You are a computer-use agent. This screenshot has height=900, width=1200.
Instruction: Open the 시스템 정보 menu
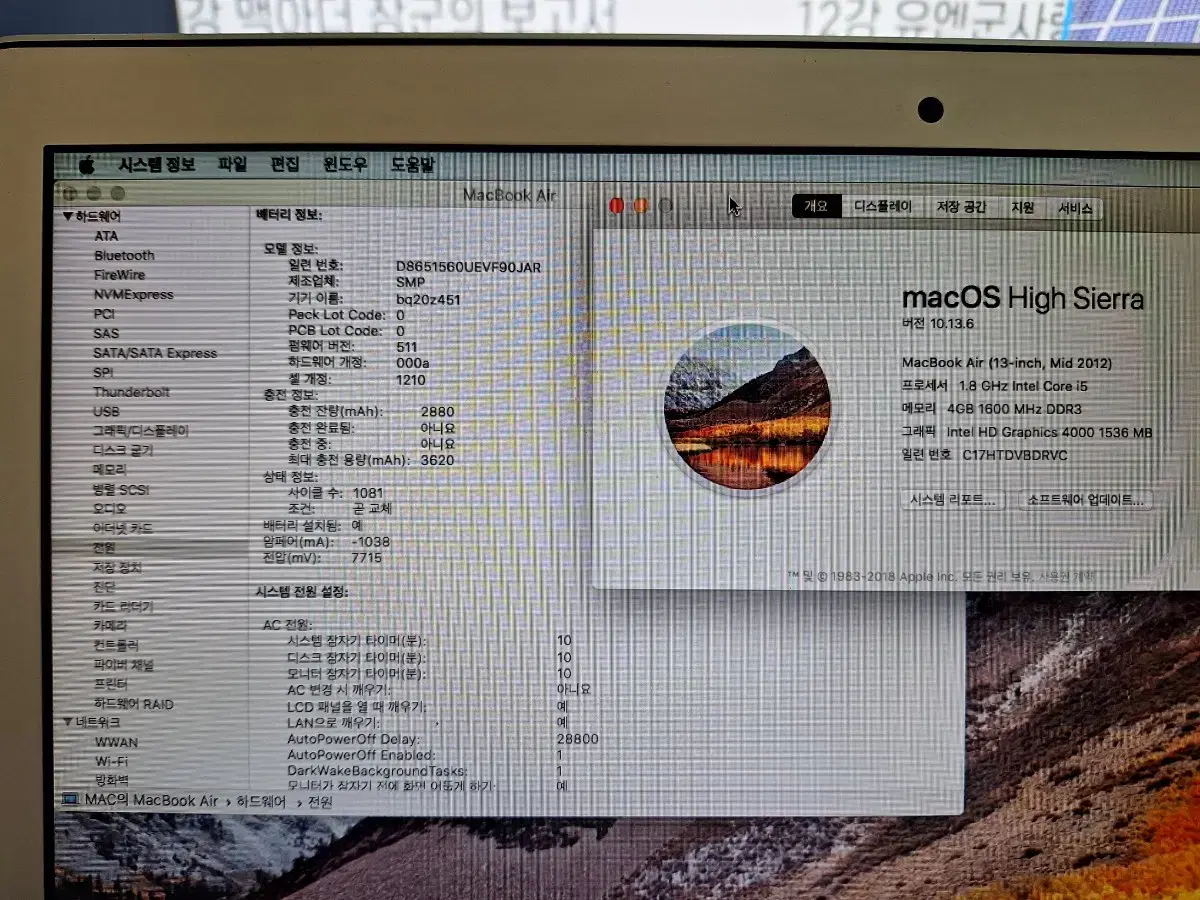(x=157, y=165)
